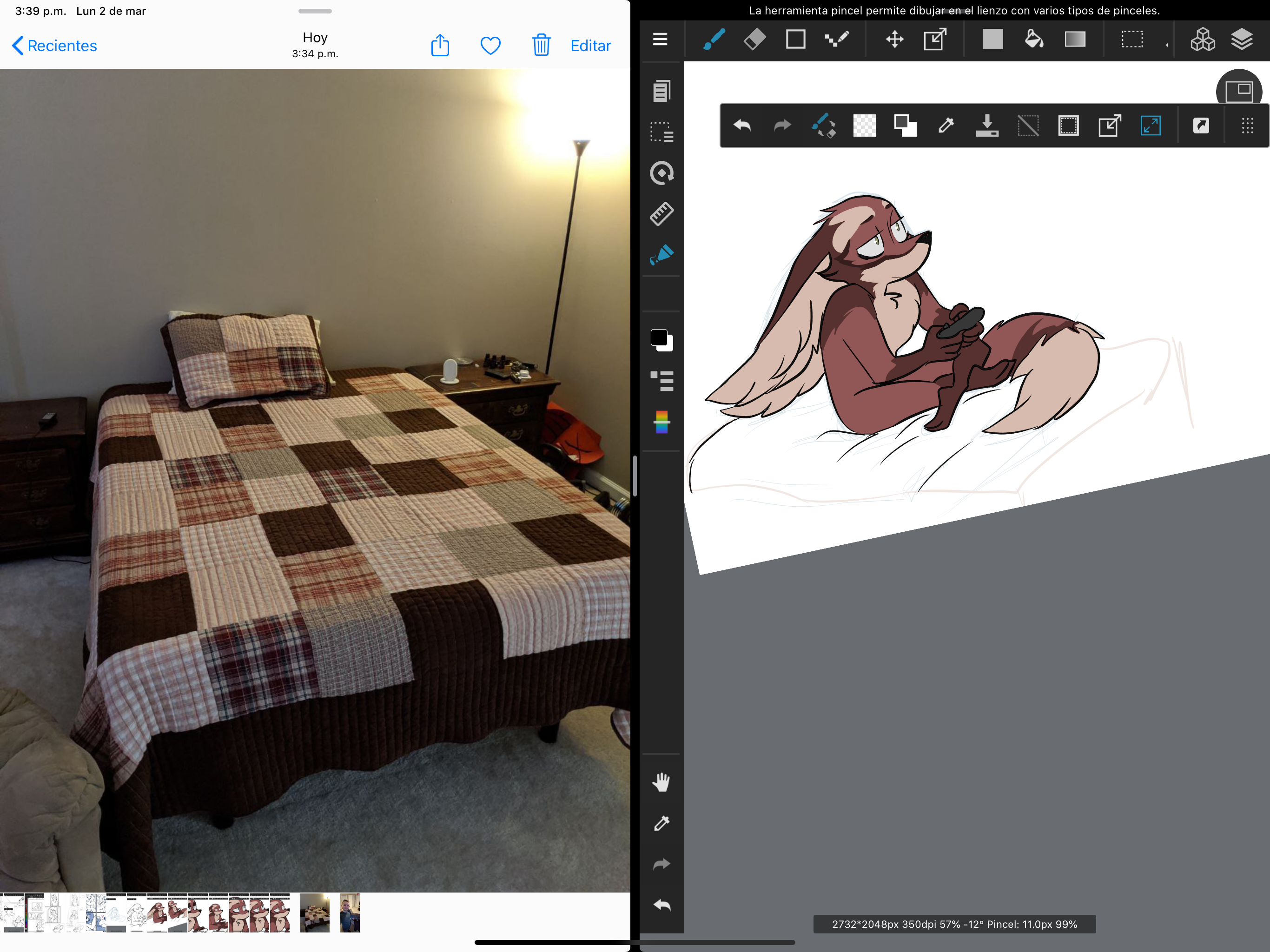Viewport: 1270px width, 952px height.
Task: Expand the shortcut bar grid dots handle
Action: (x=1247, y=126)
